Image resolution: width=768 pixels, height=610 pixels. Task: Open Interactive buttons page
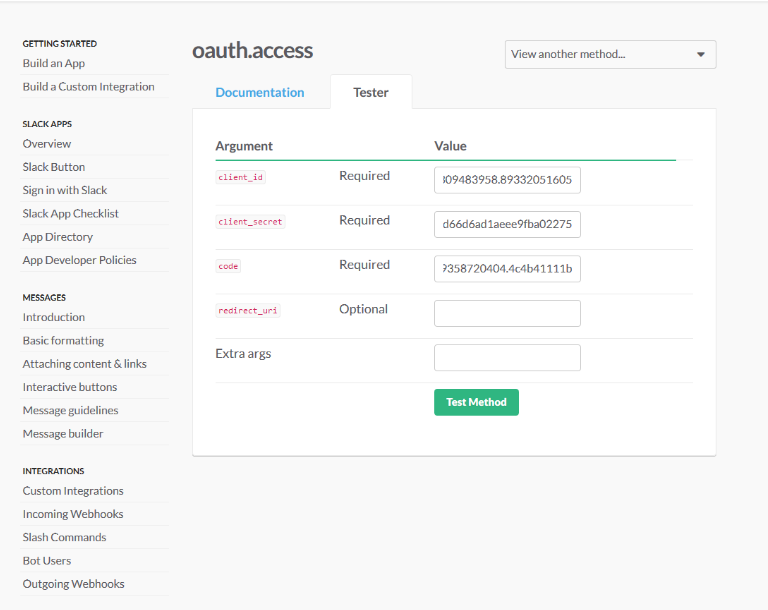tap(70, 387)
